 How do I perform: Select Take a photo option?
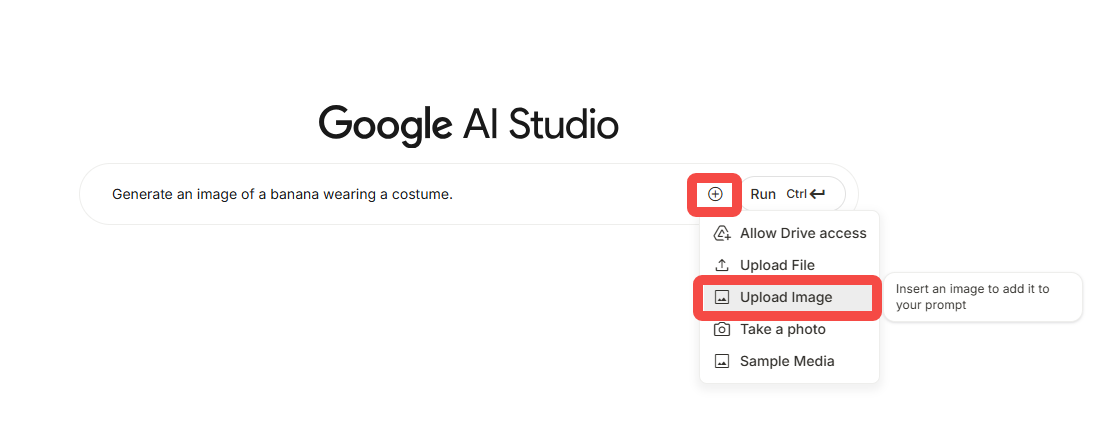pyautogui.click(x=789, y=329)
